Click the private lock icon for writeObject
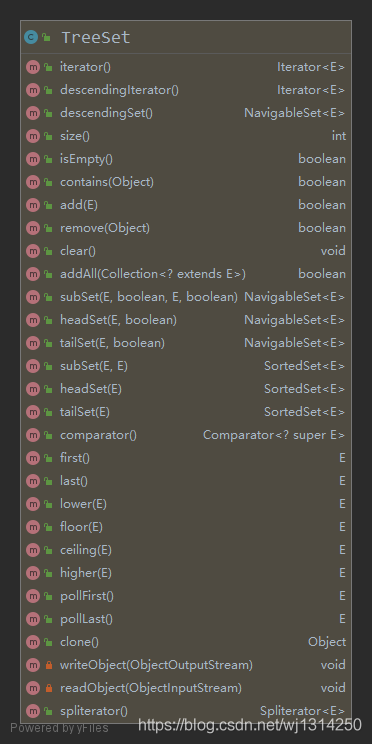The width and height of the screenshot is (372, 744). pos(48,665)
